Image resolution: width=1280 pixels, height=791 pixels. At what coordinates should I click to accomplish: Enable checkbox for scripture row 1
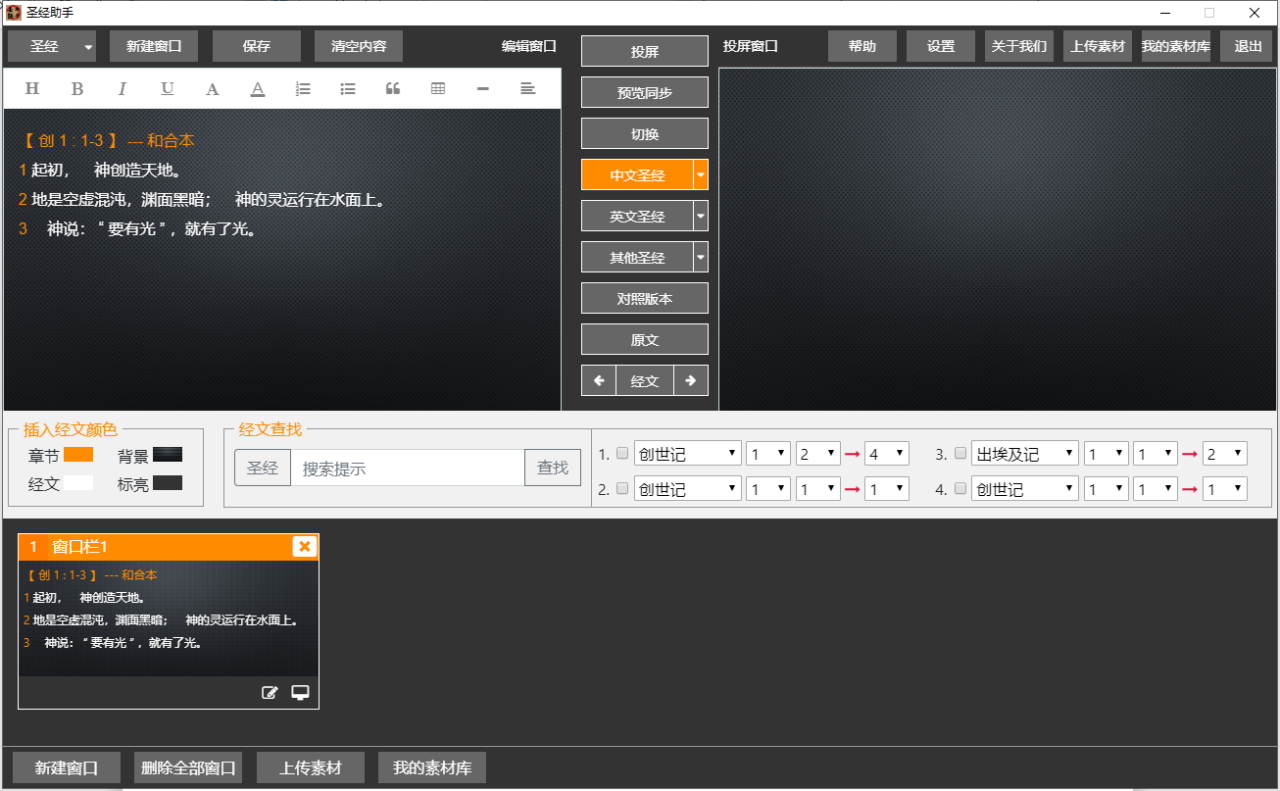point(622,454)
